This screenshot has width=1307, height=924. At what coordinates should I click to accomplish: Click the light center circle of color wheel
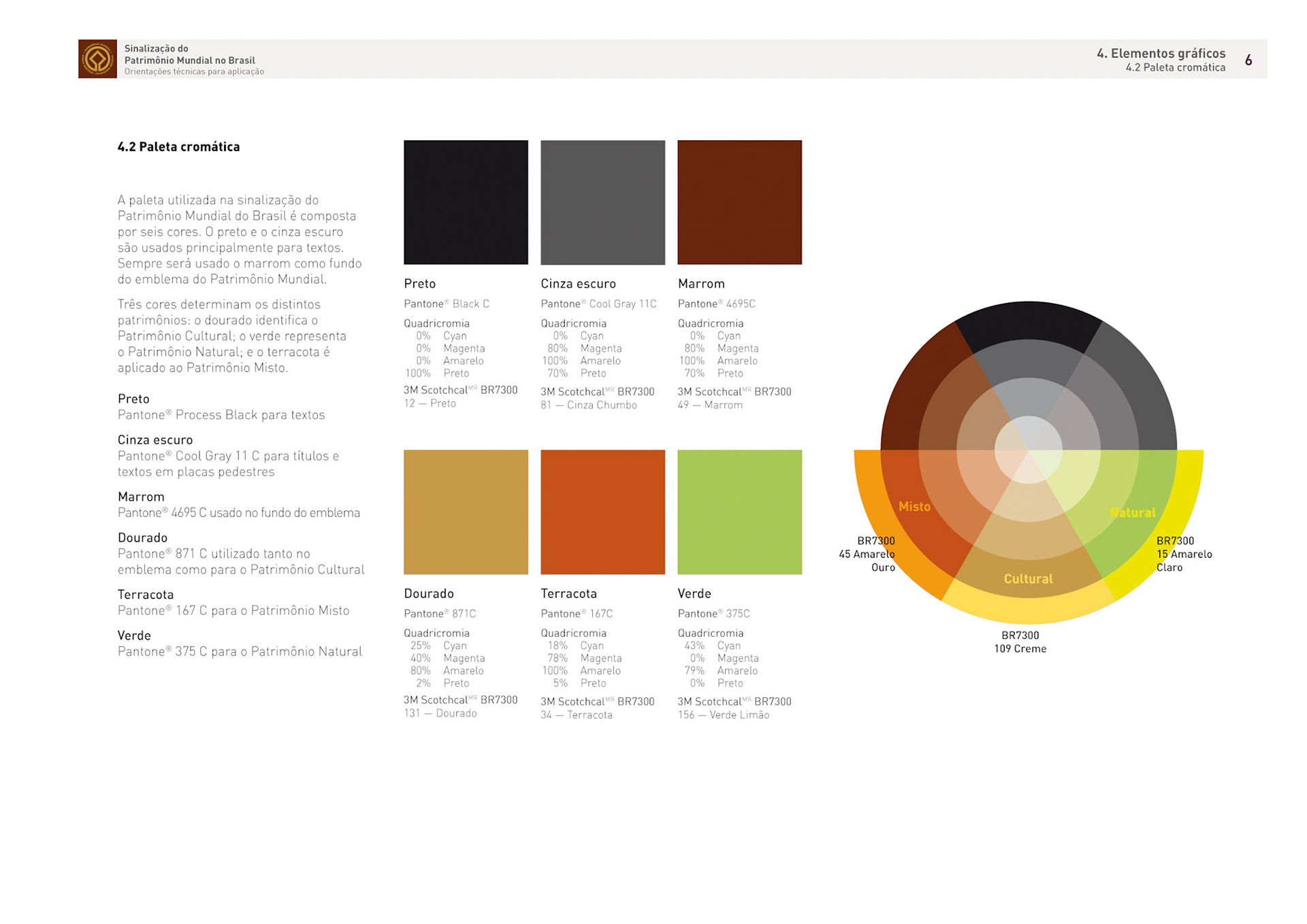tap(1028, 450)
